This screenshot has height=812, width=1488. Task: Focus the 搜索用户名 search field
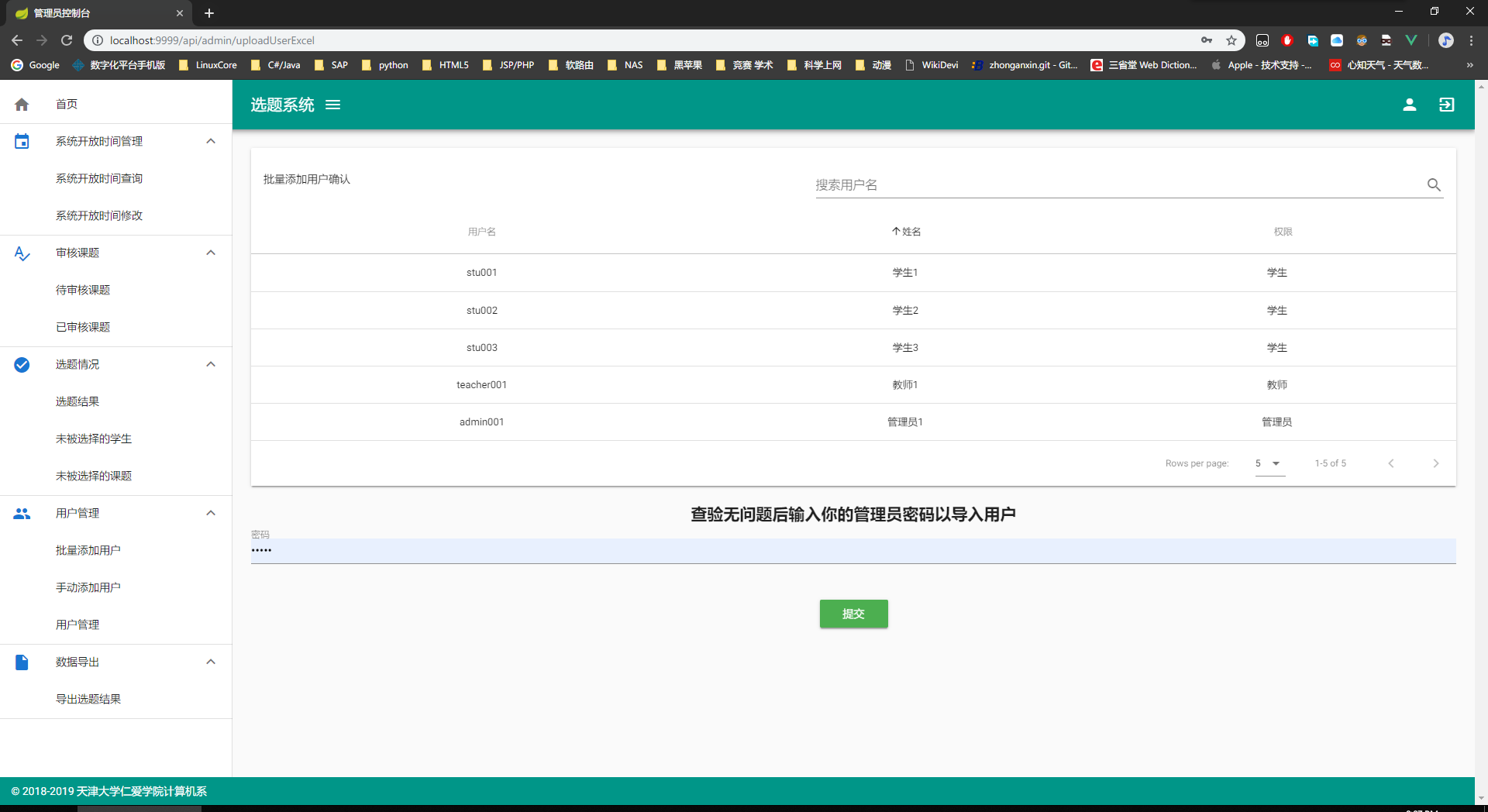click(1116, 185)
